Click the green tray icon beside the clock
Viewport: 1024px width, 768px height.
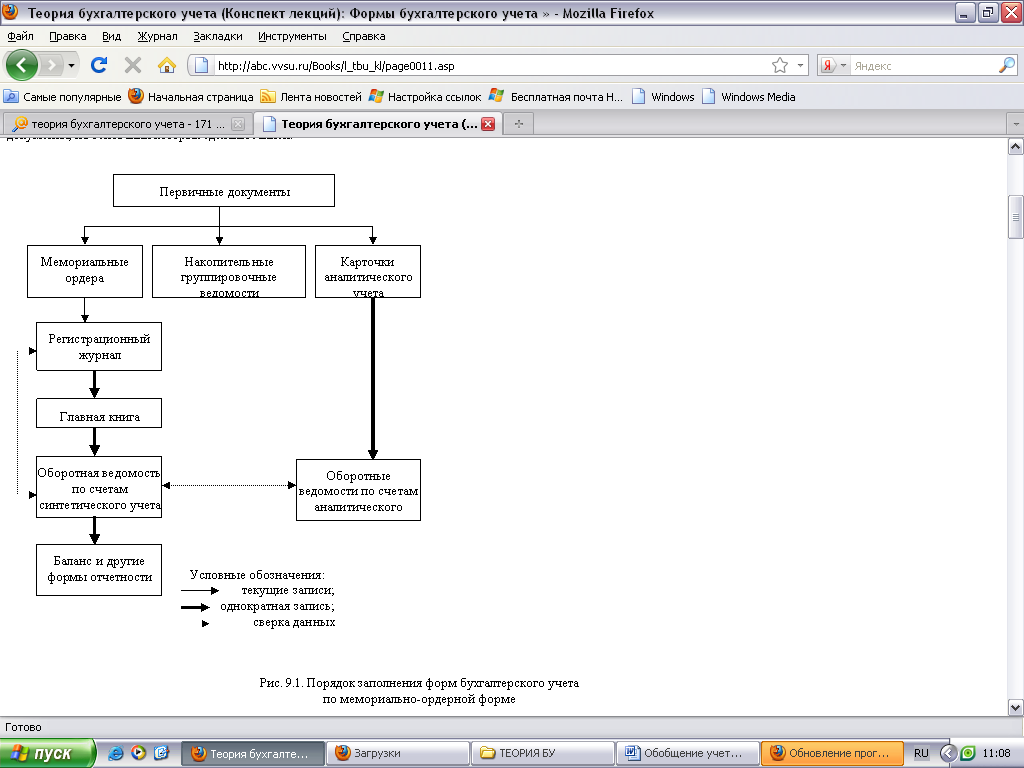(967, 753)
